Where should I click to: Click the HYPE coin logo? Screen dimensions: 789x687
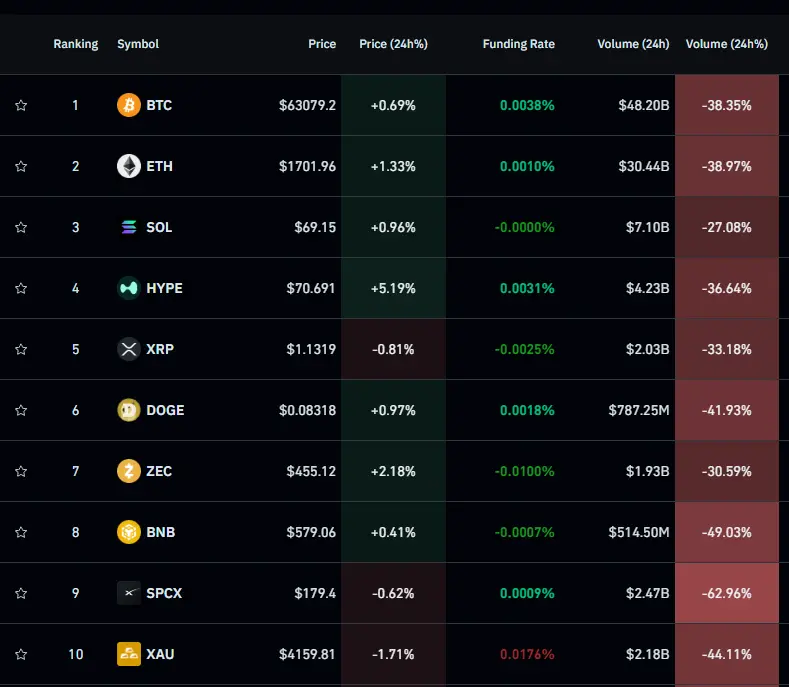click(x=129, y=288)
